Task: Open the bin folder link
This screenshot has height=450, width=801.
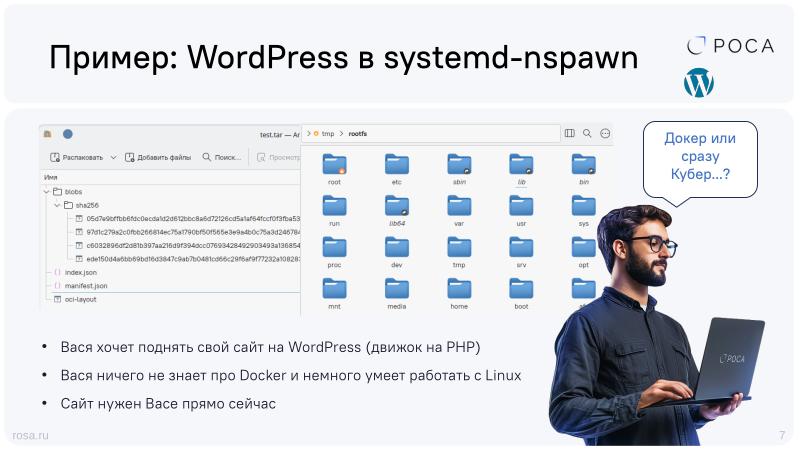Action: [583, 164]
